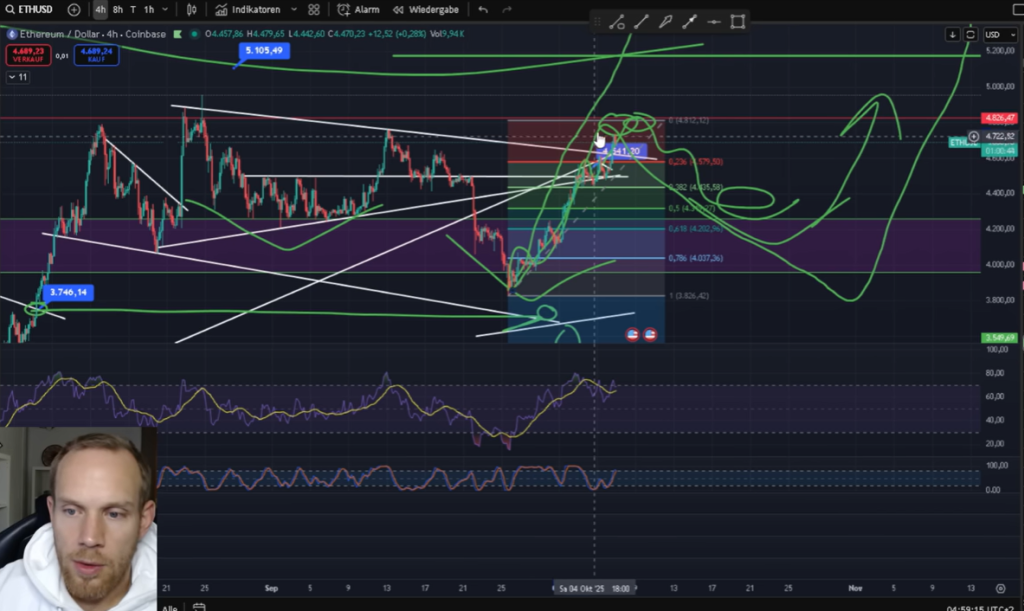Select the 8h timeframe

[118, 9]
